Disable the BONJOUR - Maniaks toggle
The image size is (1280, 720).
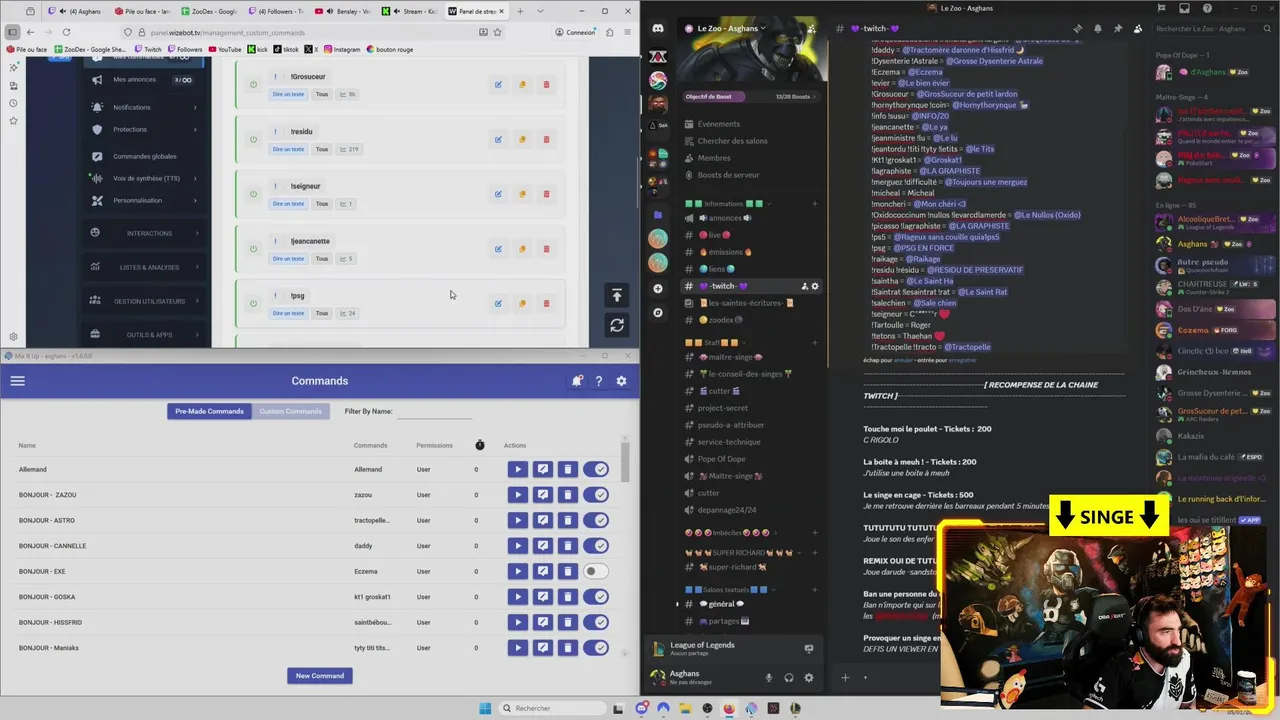click(x=596, y=648)
